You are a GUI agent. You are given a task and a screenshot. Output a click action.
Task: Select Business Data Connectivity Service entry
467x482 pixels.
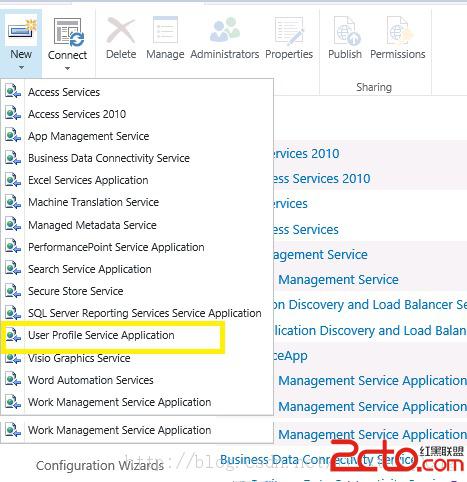click(109, 158)
